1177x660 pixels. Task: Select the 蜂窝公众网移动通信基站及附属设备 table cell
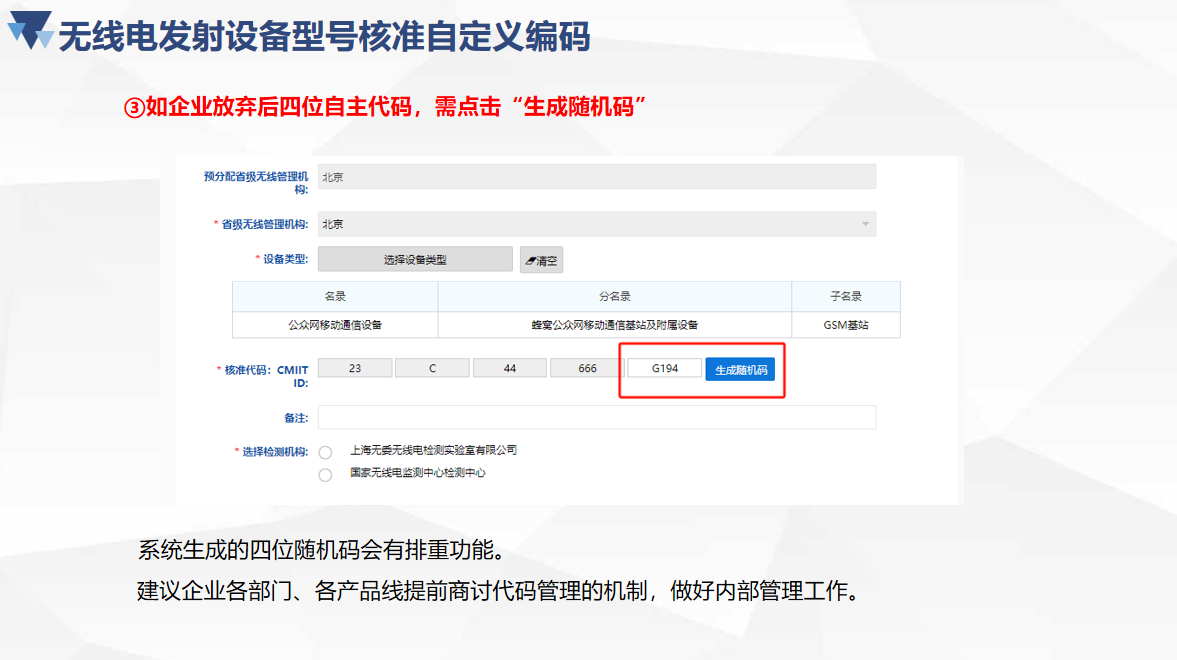tap(614, 325)
